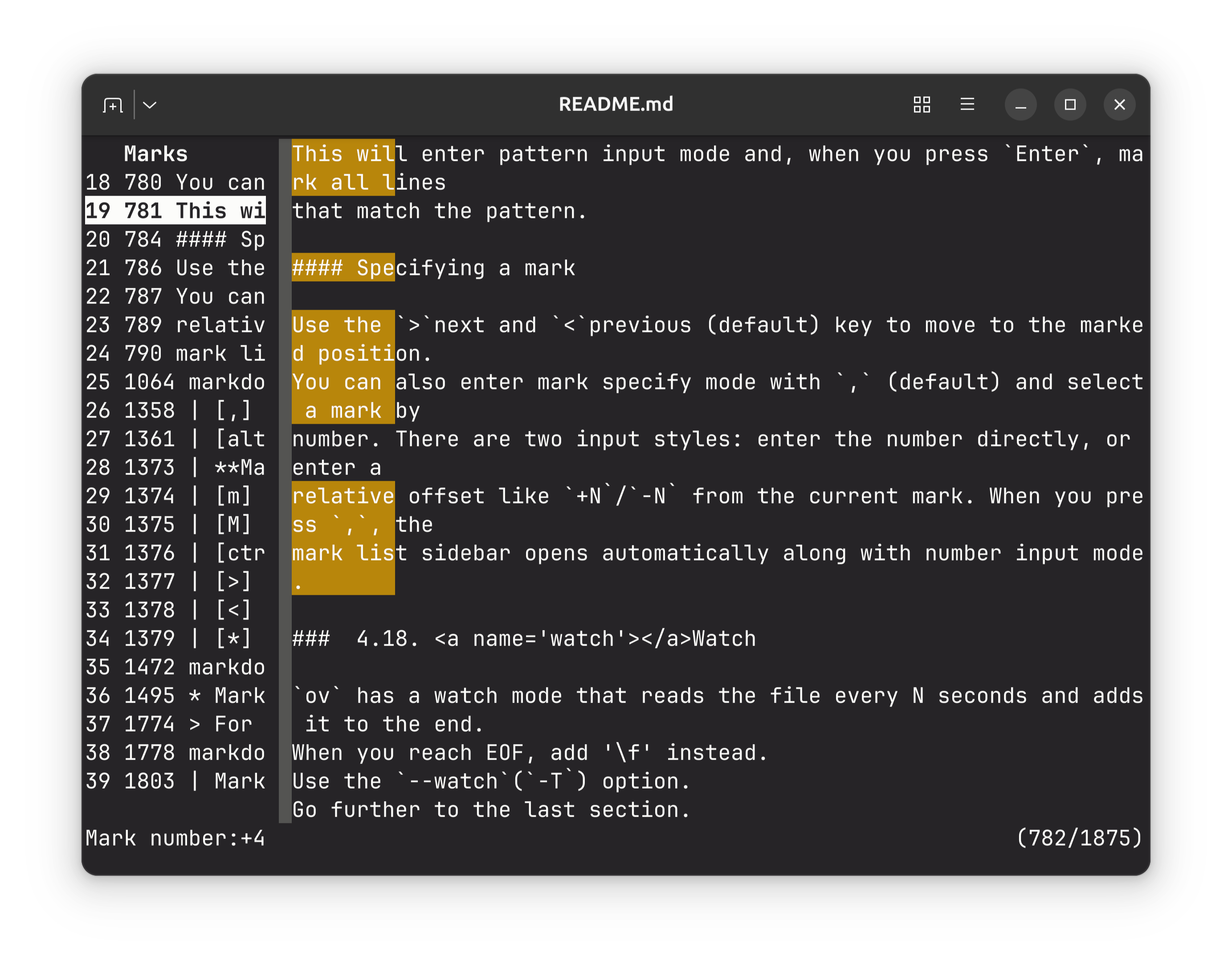Pick mark 36 '* Mark' line 1495

175,695
